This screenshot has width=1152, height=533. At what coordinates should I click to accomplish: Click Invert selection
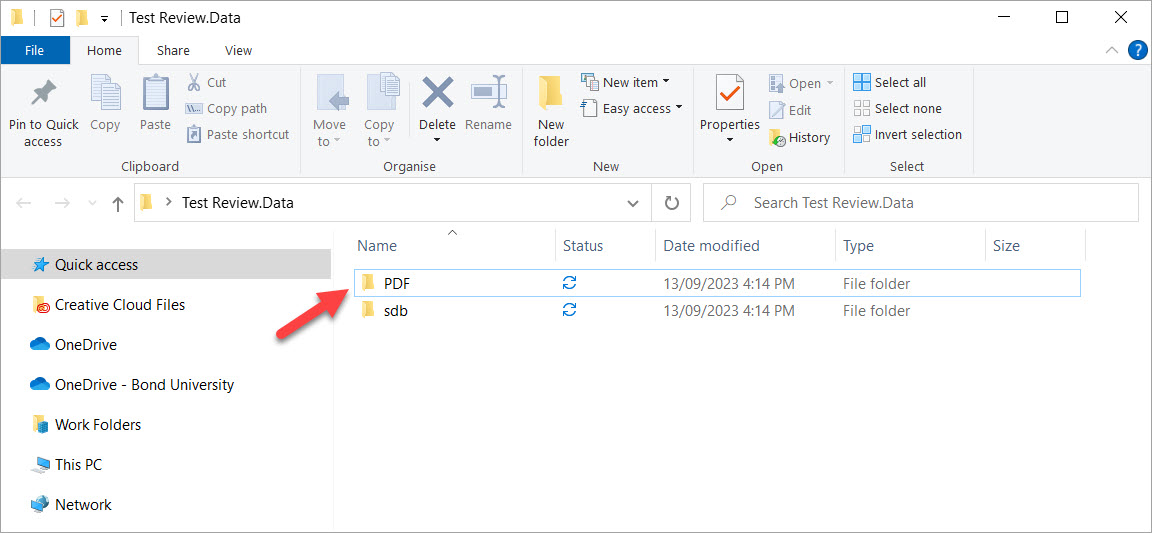coord(907,135)
